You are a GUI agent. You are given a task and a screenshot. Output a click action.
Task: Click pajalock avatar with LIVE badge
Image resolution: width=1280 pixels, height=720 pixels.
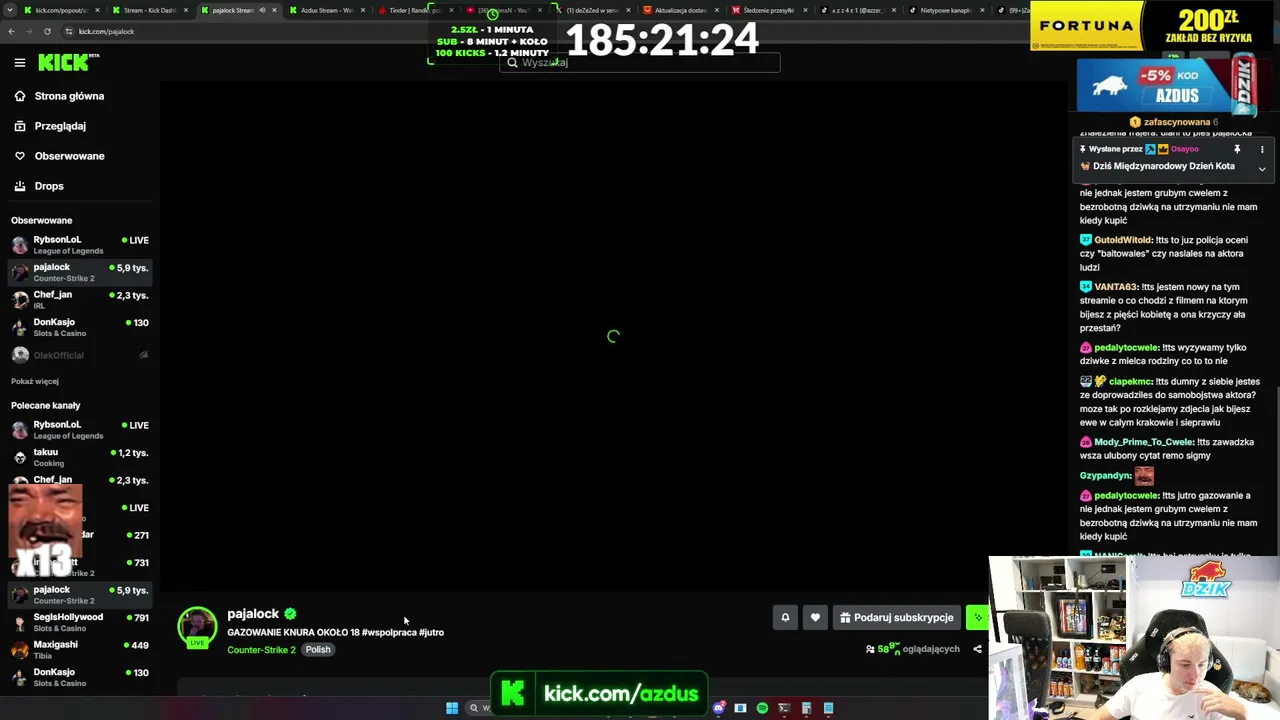[x=197, y=628]
